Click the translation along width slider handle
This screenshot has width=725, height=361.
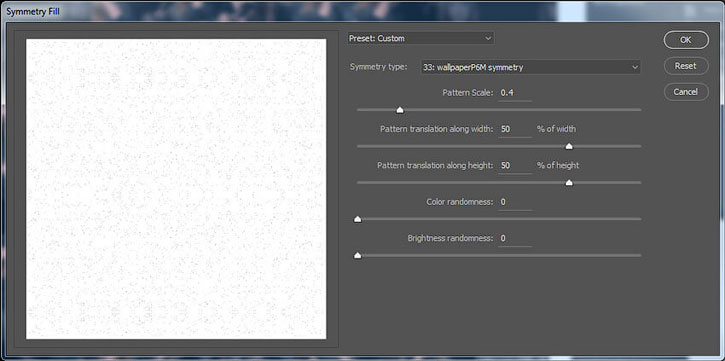coord(569,146)
